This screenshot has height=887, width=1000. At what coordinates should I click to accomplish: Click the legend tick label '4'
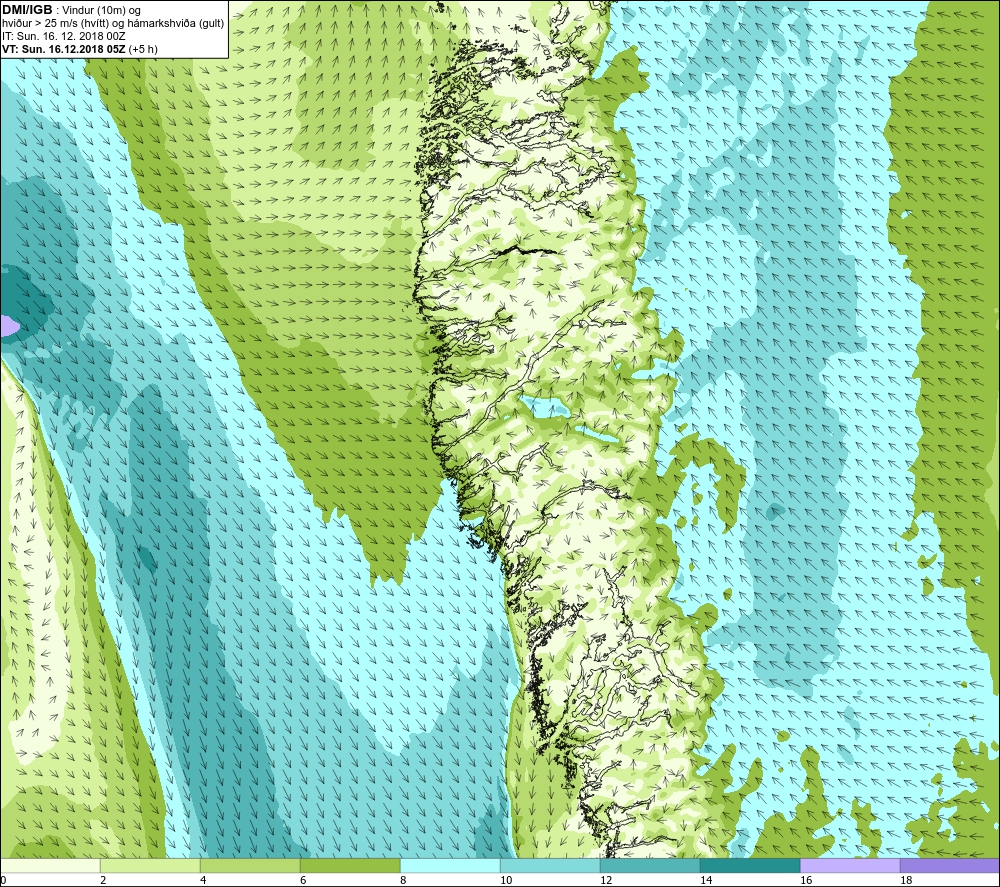(203, 880)
